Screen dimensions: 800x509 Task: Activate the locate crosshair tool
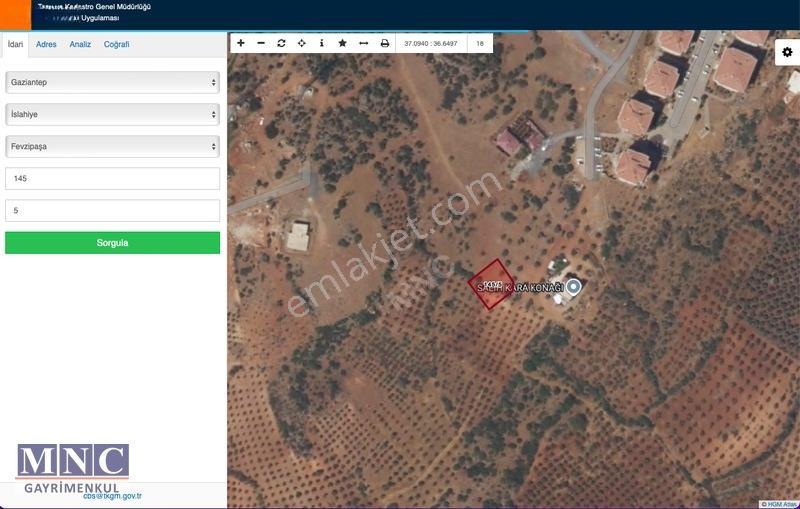[302, 43]
